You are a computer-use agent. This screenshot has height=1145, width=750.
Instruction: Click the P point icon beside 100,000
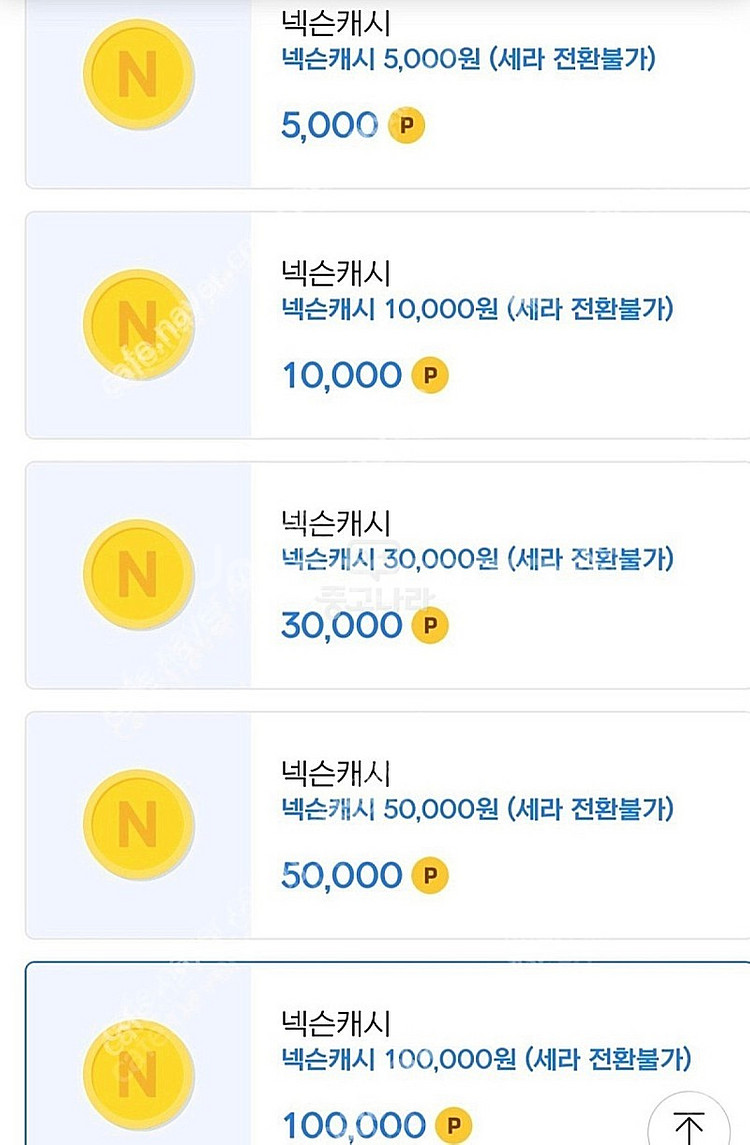(453, 1126)
